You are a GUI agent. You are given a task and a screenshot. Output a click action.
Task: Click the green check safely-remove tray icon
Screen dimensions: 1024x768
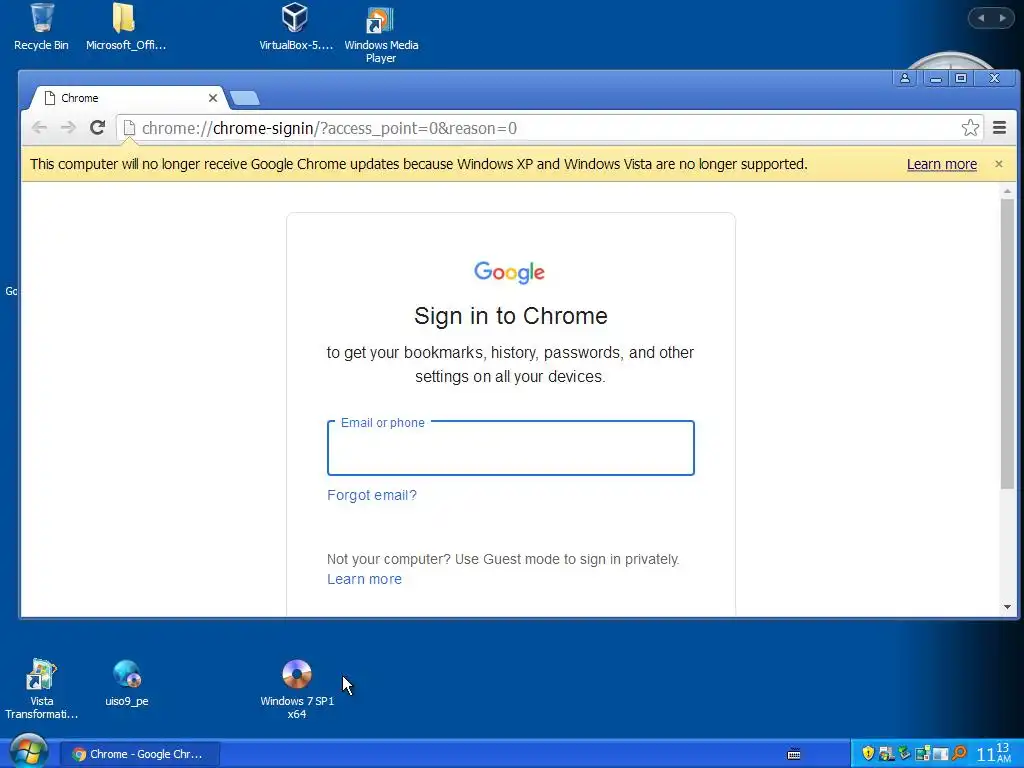(904, 753)
